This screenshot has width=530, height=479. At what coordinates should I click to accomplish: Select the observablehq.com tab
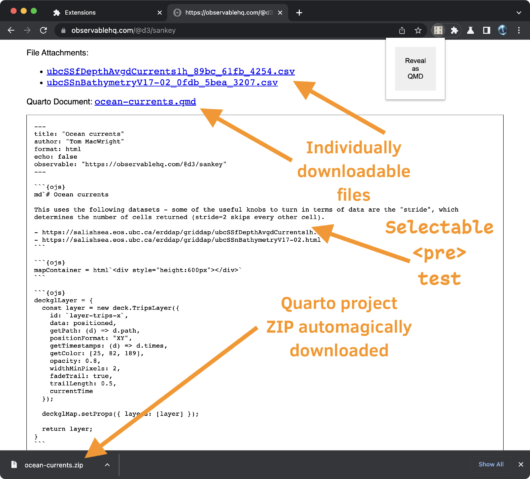click(x=228, y=13)
